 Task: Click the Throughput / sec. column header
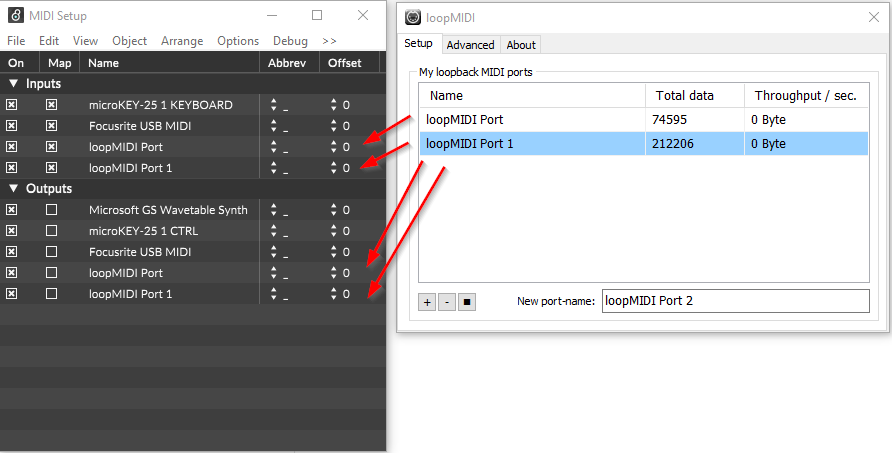click(x=806, y=96)
